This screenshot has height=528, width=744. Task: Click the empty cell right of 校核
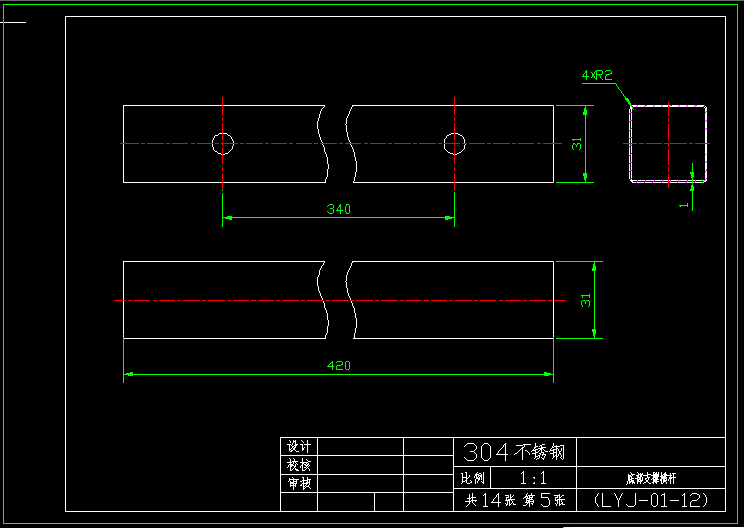[x=361, y=465]
